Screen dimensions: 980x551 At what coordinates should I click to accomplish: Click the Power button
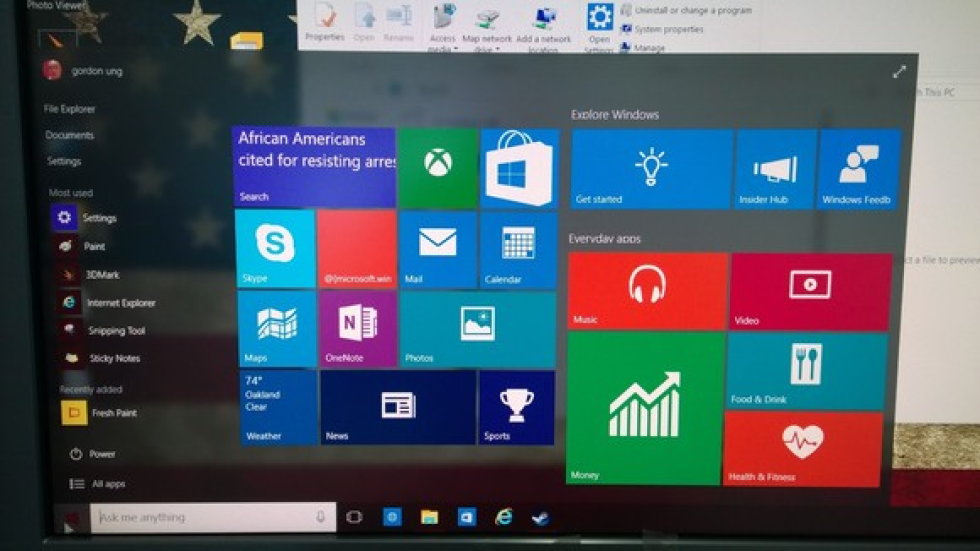coord(92,454)
